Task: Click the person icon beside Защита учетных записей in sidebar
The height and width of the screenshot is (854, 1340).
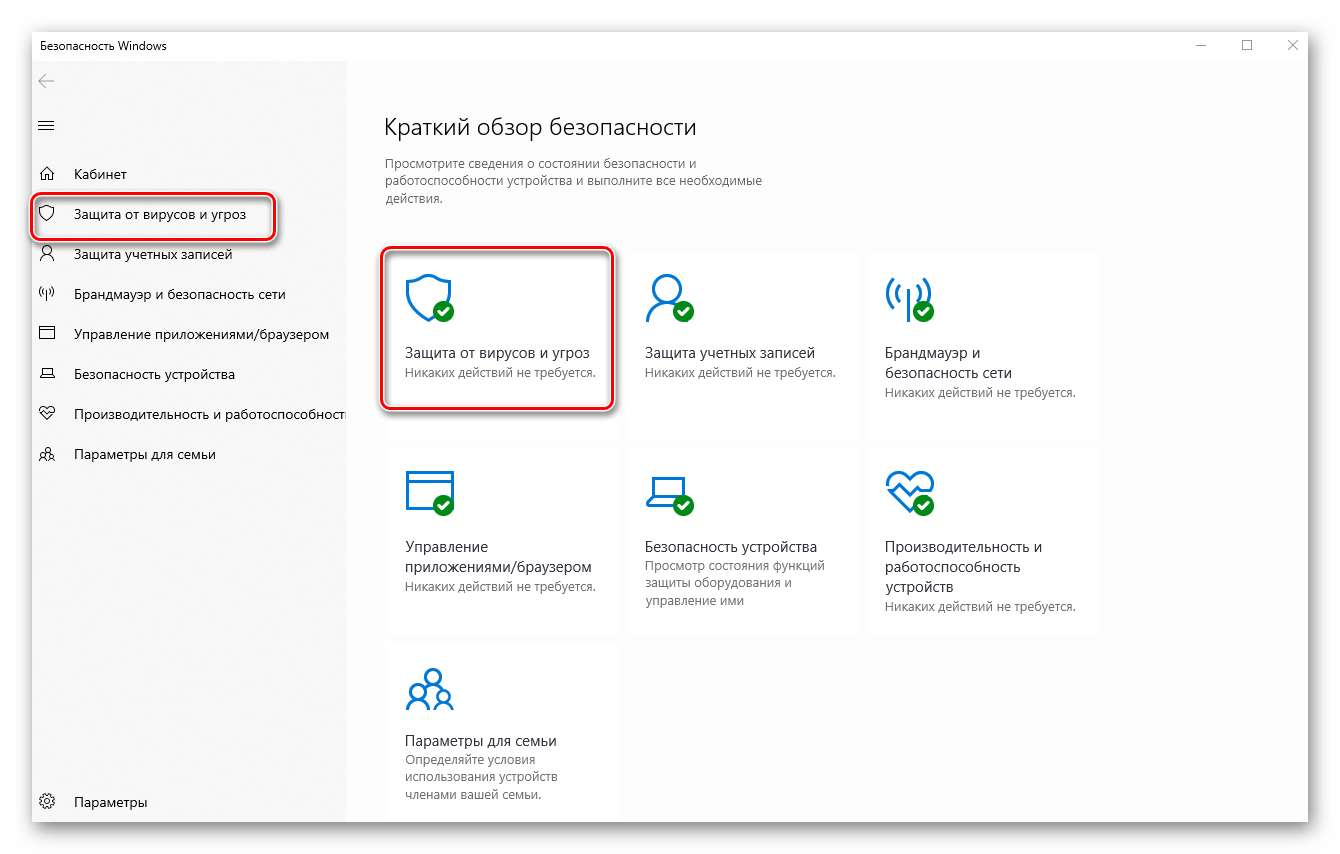Action: pos(46,254)
